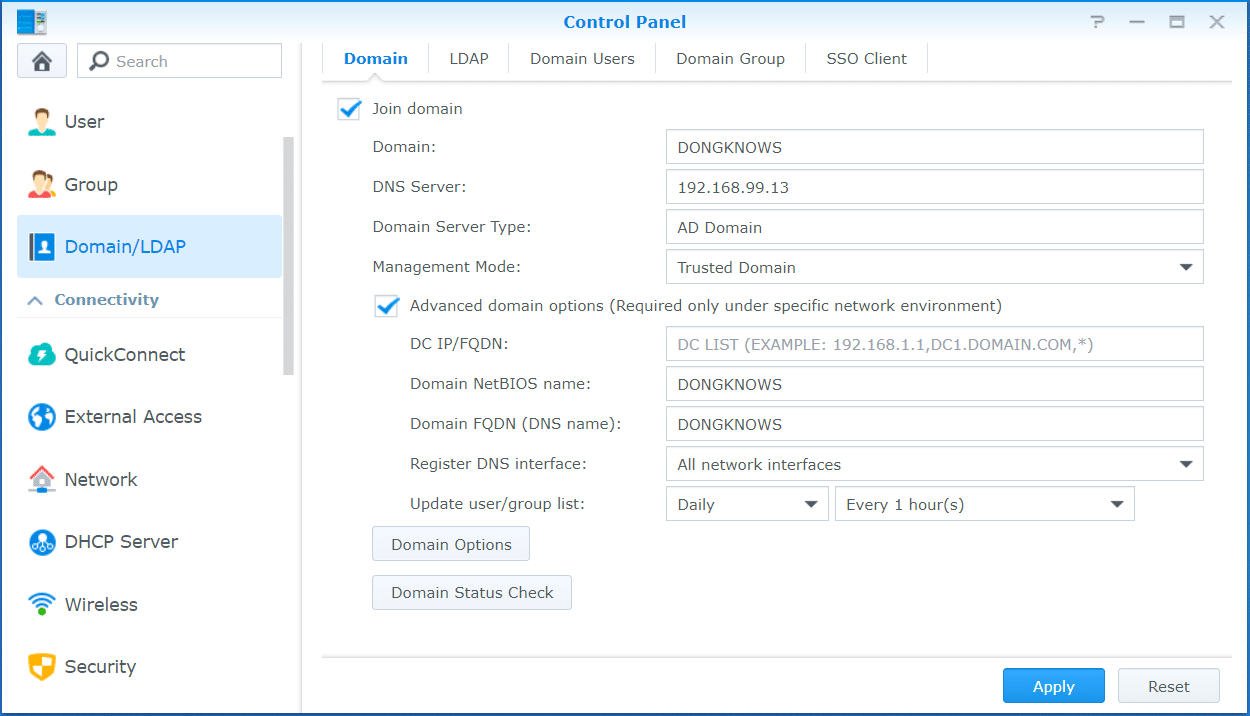Uncheck the Join domain checkbox
This screenshot has width=1250, height=716.
point(349,109)
